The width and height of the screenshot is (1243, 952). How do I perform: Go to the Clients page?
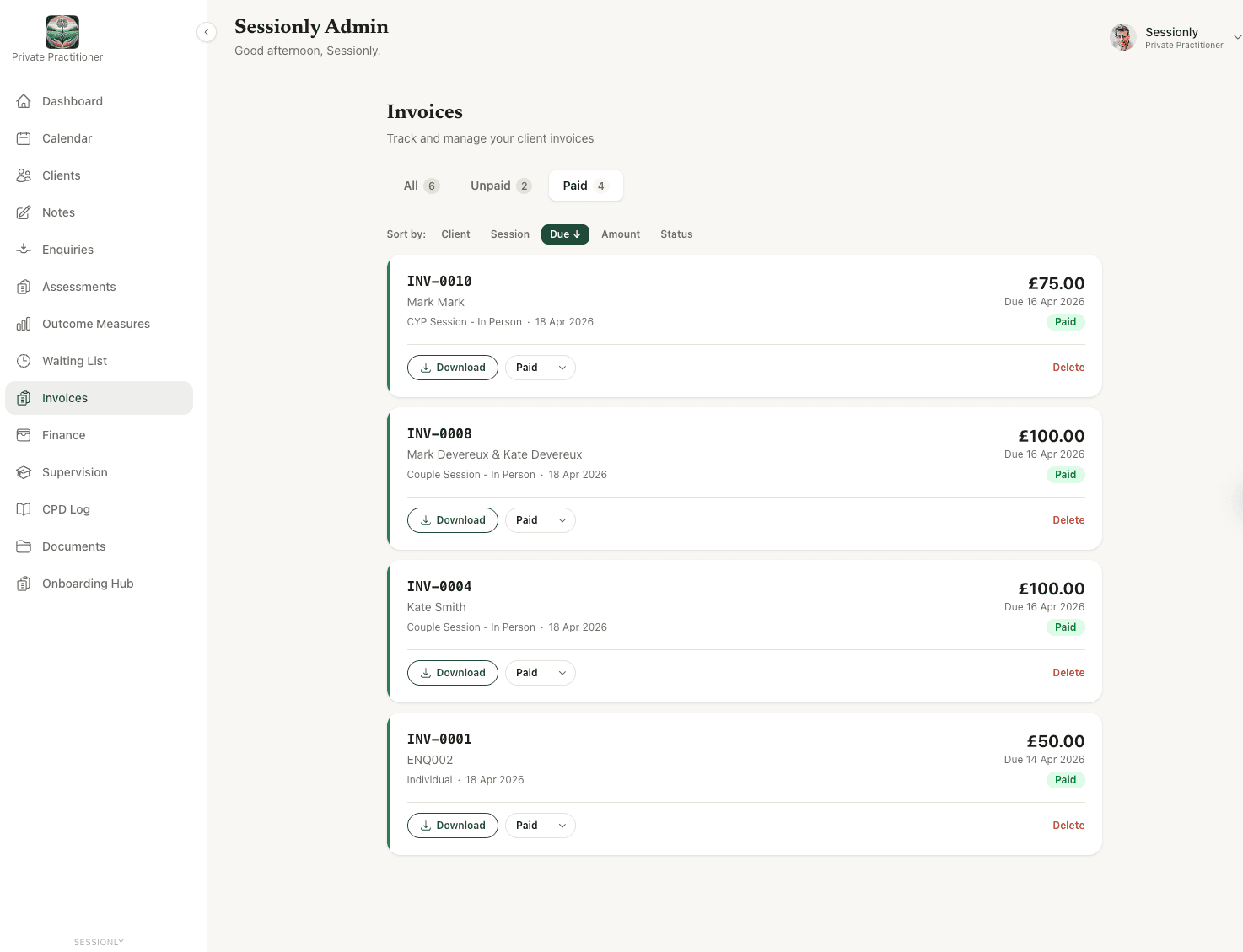click(100, 175)
